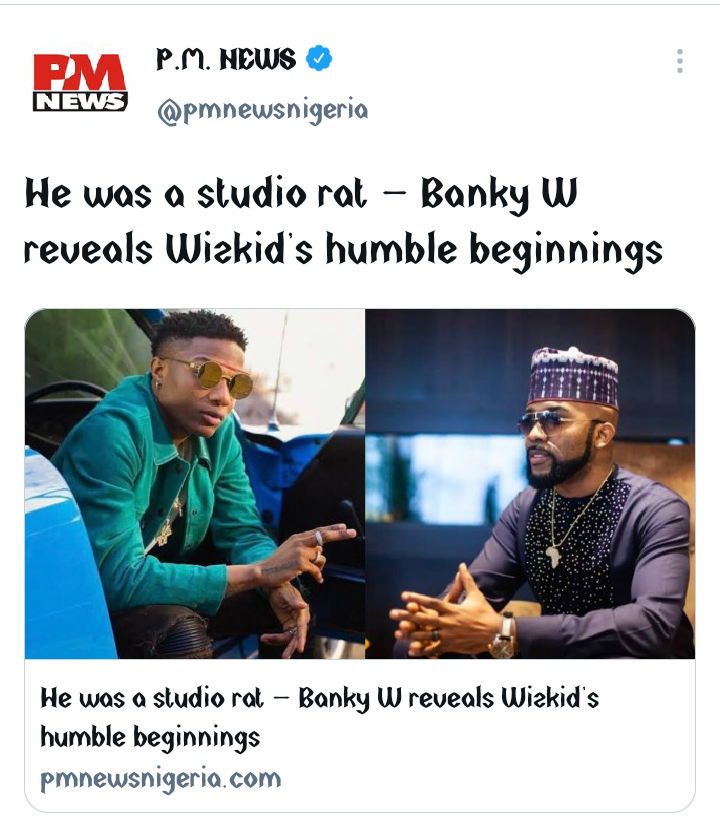Click "Banky W" in the tweet headline

pos(499,194)
